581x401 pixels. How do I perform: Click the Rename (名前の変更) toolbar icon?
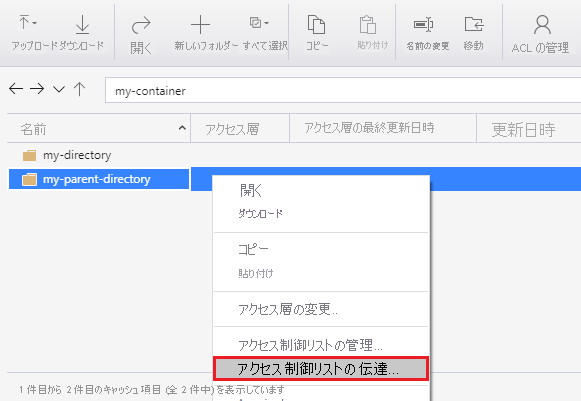coord(424,24)
